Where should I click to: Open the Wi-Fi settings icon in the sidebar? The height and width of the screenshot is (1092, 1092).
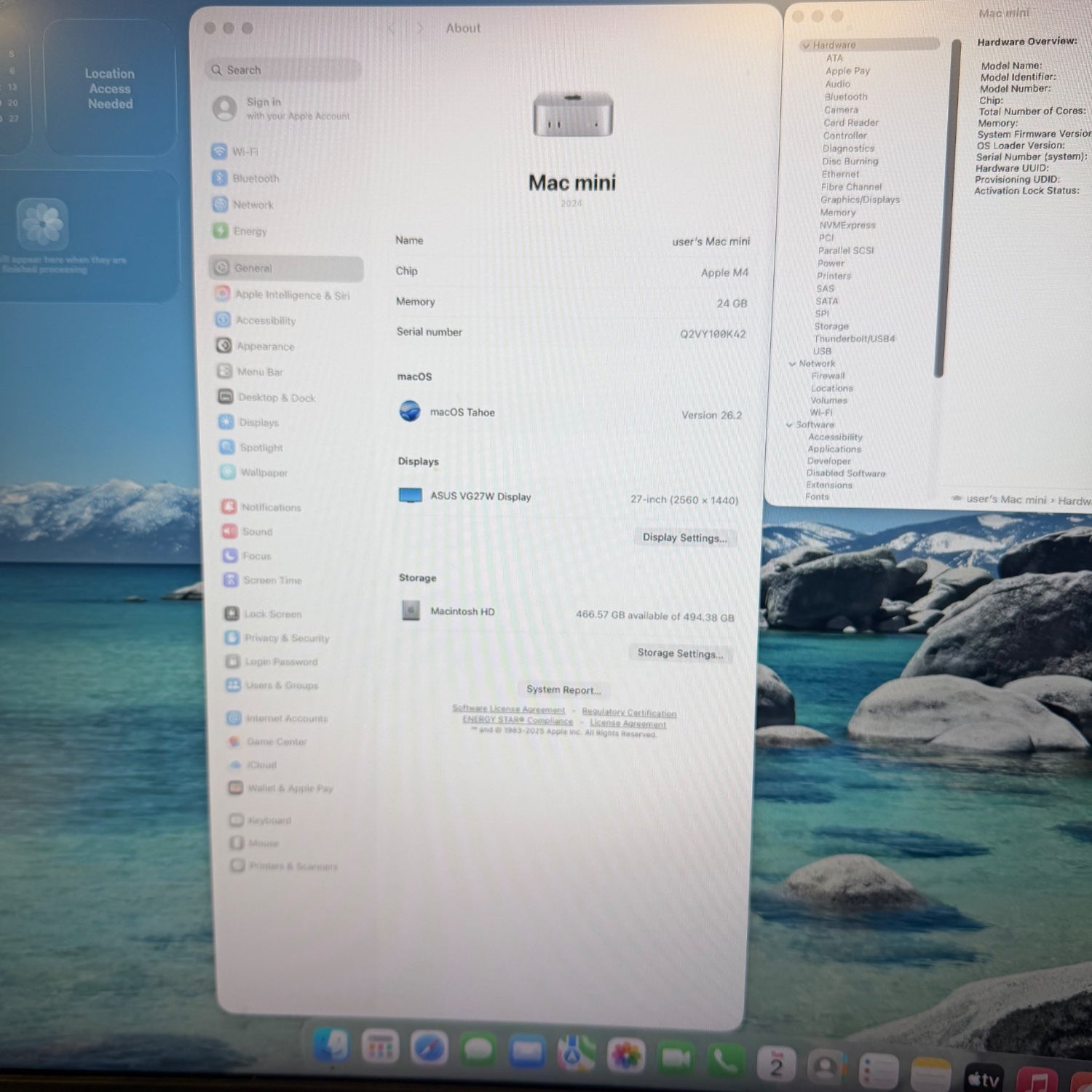tap(219, 151)
